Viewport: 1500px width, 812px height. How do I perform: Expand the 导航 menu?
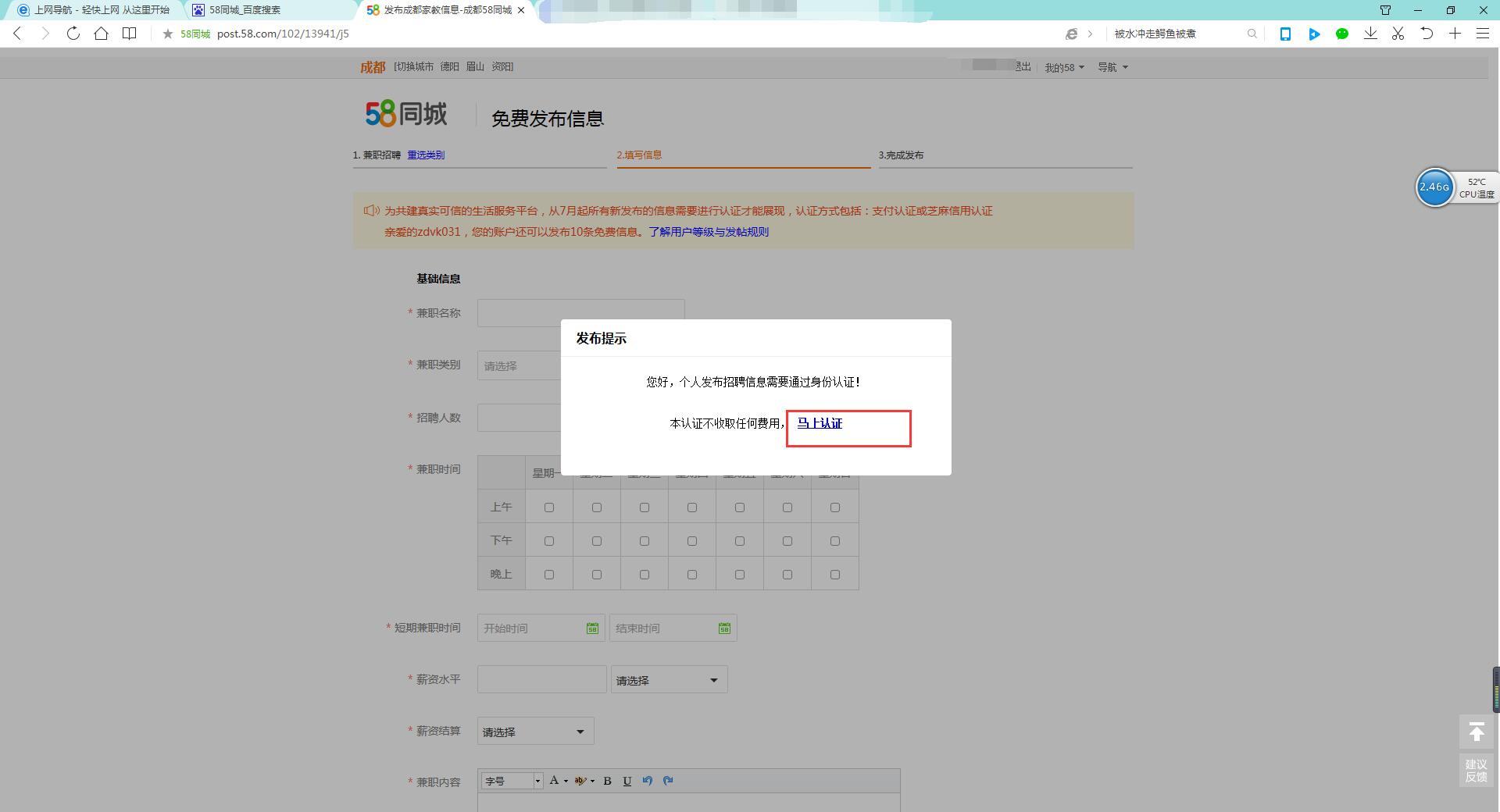click(x=1112, y=67)
